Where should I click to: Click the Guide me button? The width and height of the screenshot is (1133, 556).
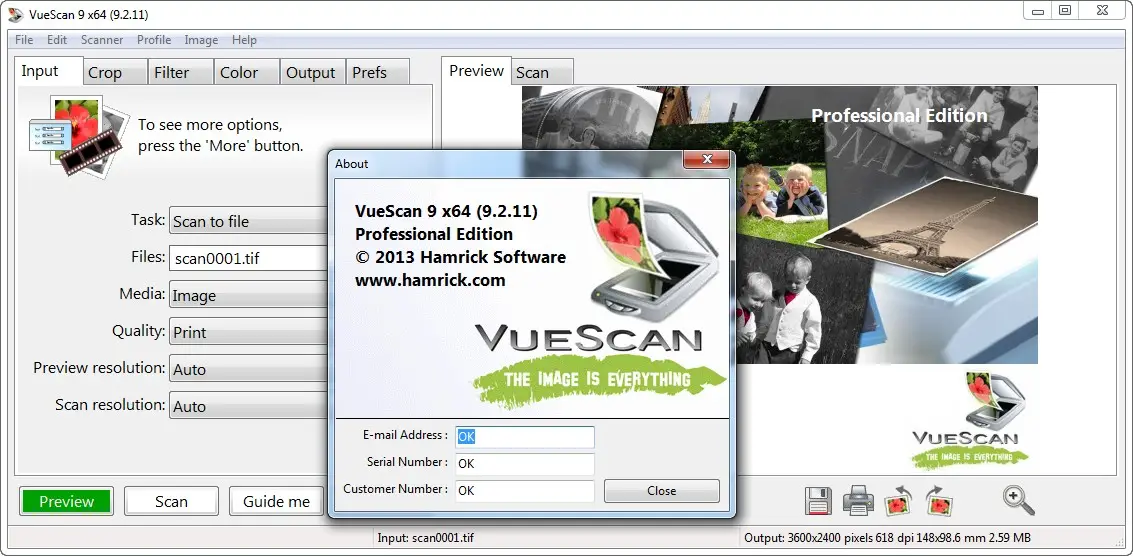click(276, 501)
